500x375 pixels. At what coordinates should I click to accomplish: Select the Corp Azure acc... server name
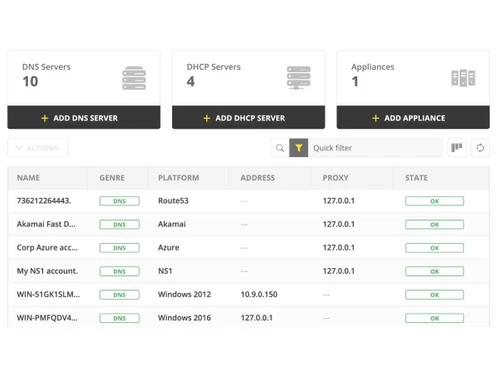coord(47,248)
